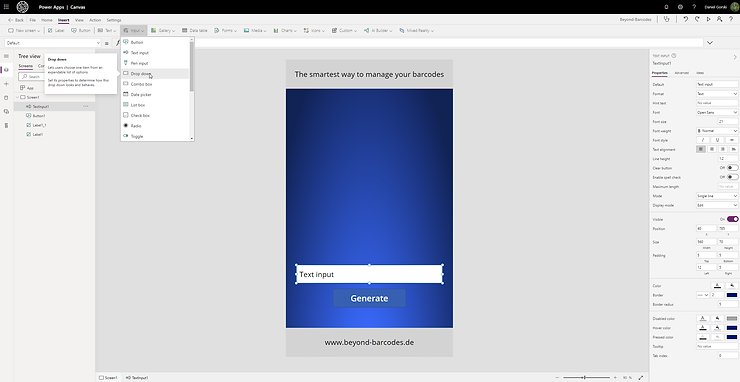Click the Generate button on canvas
This screenshot has height=382, width=740.
[x=369, y=298]
